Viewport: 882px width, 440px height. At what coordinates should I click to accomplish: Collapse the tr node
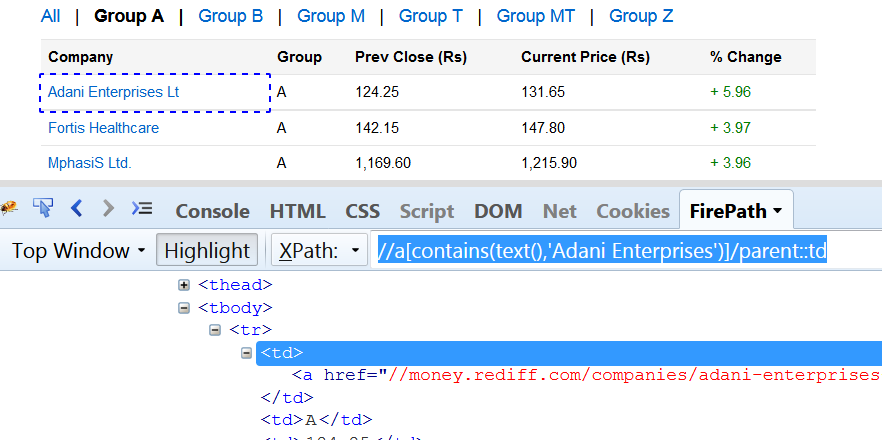[215, 330]
